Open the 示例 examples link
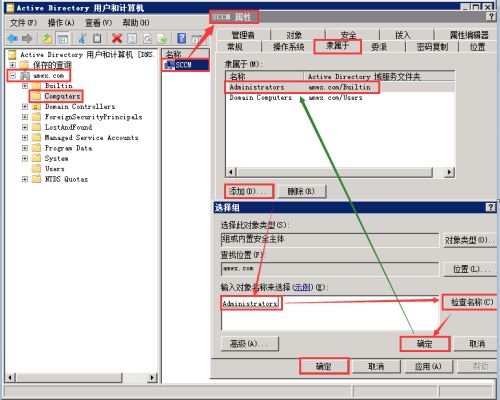This screenshot has height=400, width=500. tap(303, 287)
